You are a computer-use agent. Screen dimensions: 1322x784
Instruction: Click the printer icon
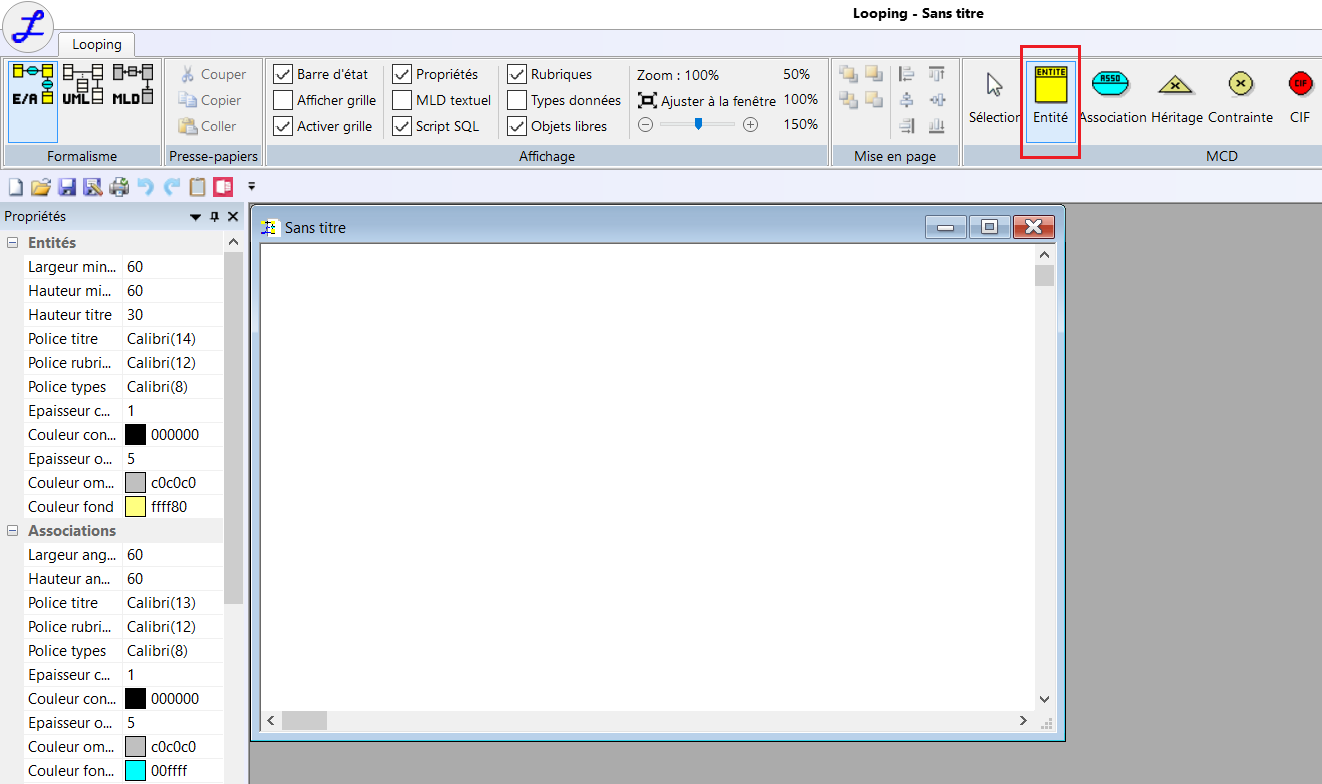119,187
